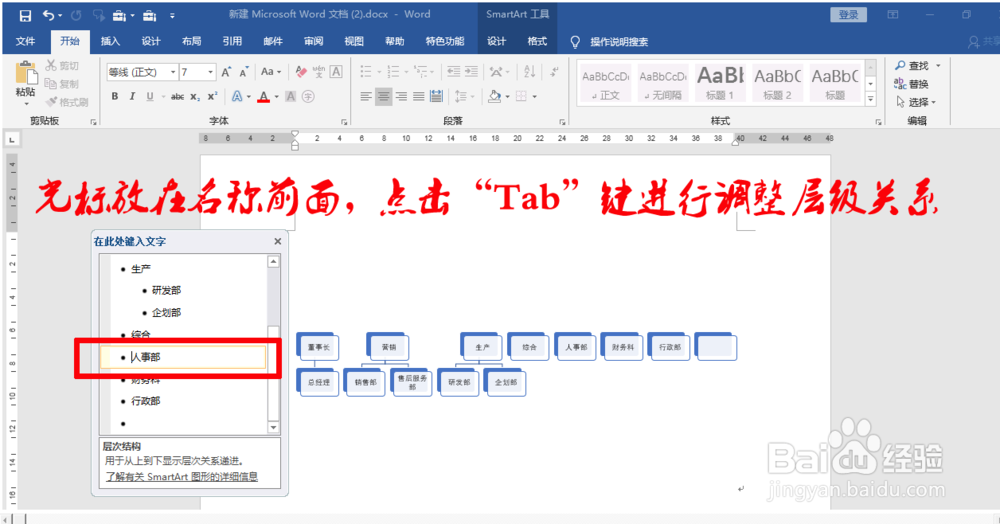
Task: Toggle Bold formatting
Action: pos(115,96)
